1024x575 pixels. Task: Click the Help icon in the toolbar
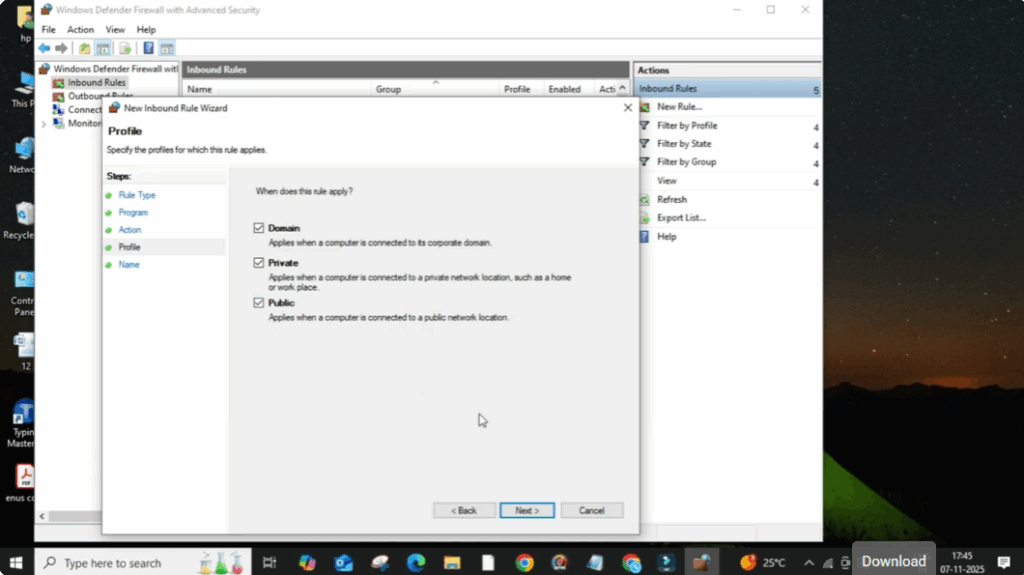[148, 48]
